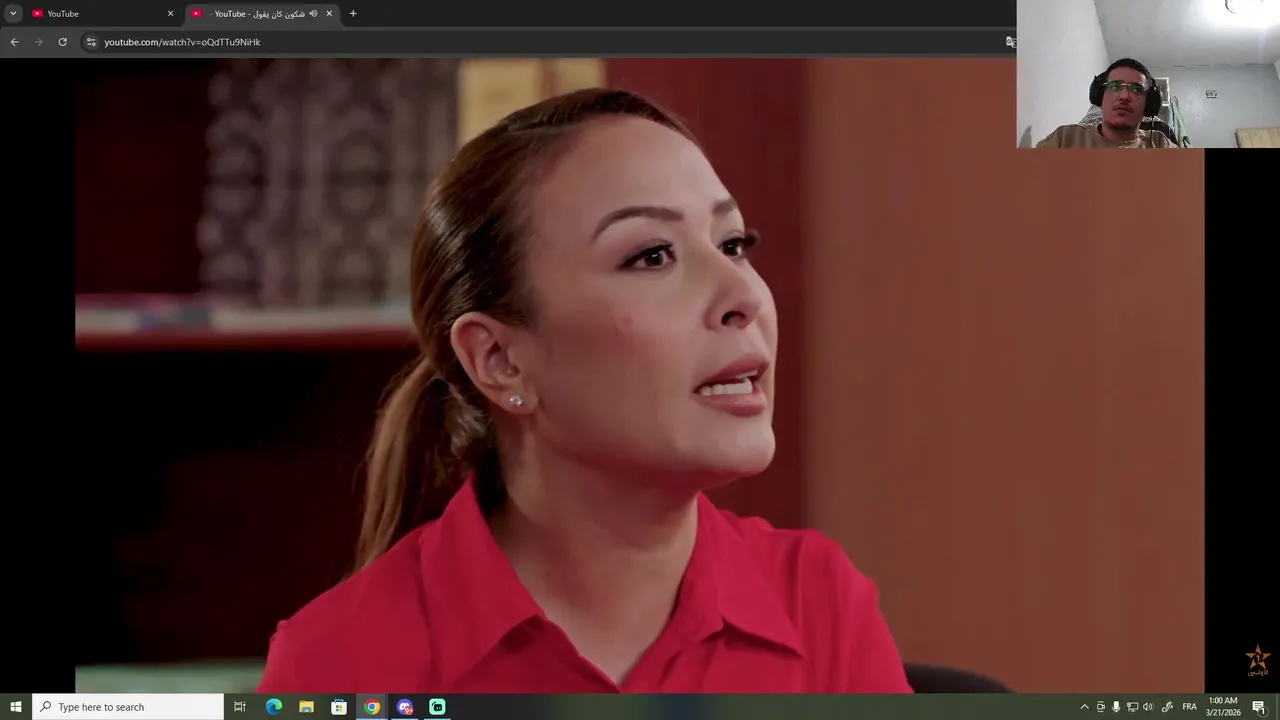Go back to previous page
This screenshot has height=720, width=1280.
click(x=14, y=42)
